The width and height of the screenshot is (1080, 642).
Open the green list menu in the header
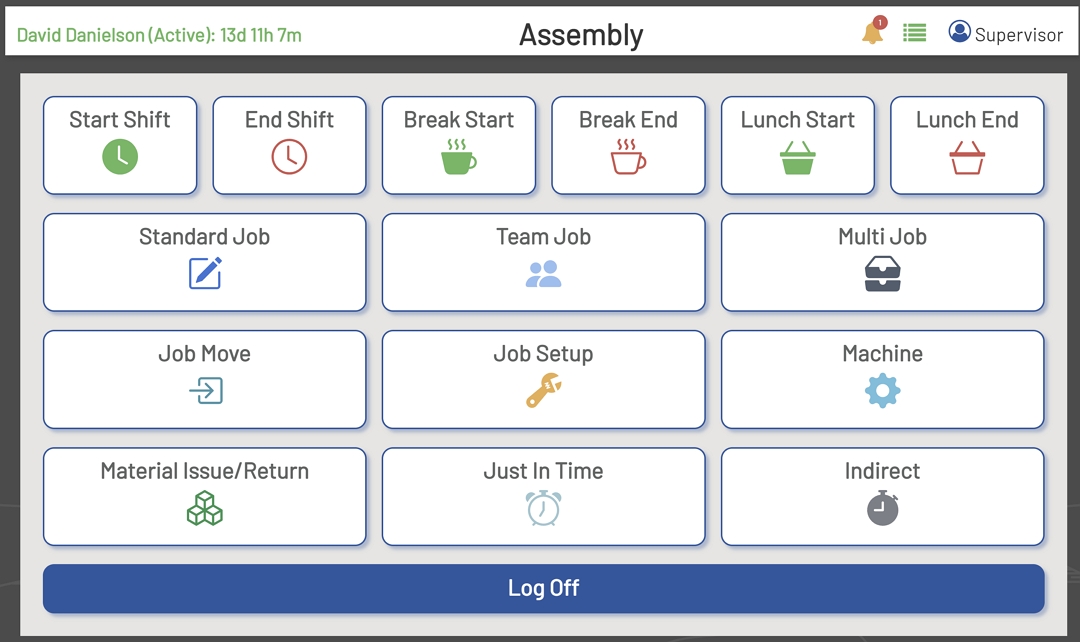pyautogui.click(x=913, y=31)
